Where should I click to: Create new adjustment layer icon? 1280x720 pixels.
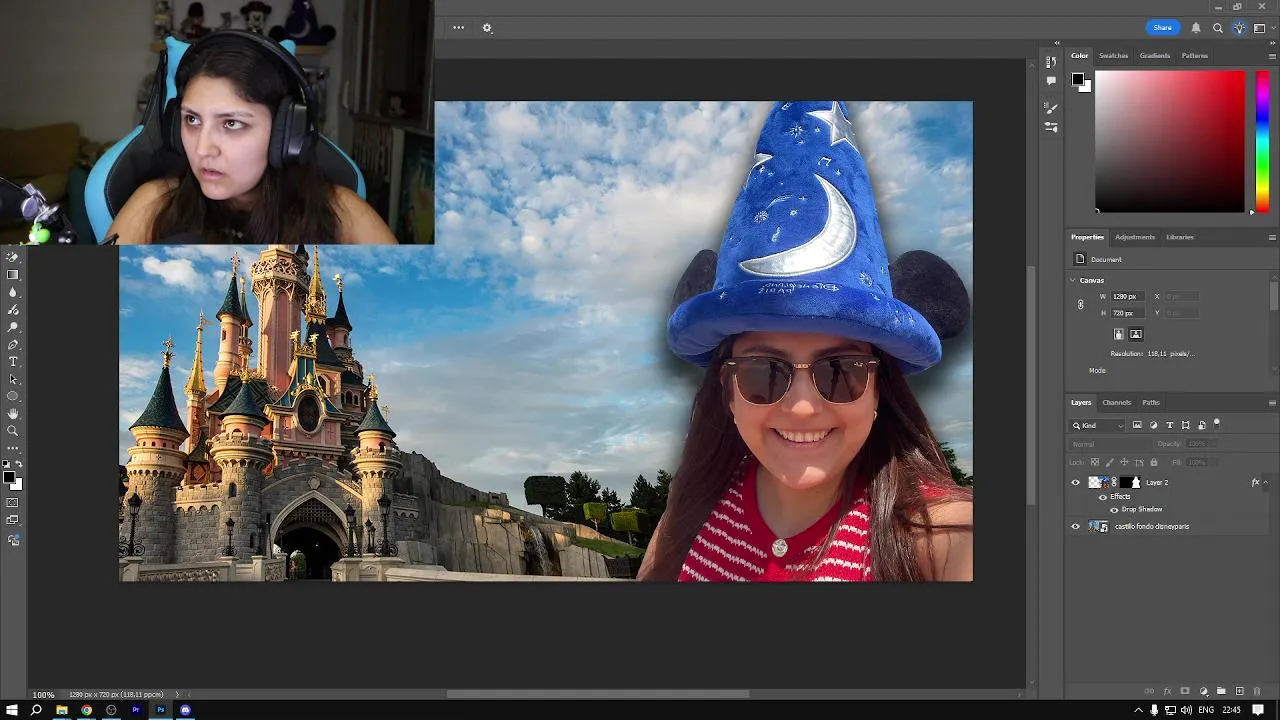pos(1204,691)
